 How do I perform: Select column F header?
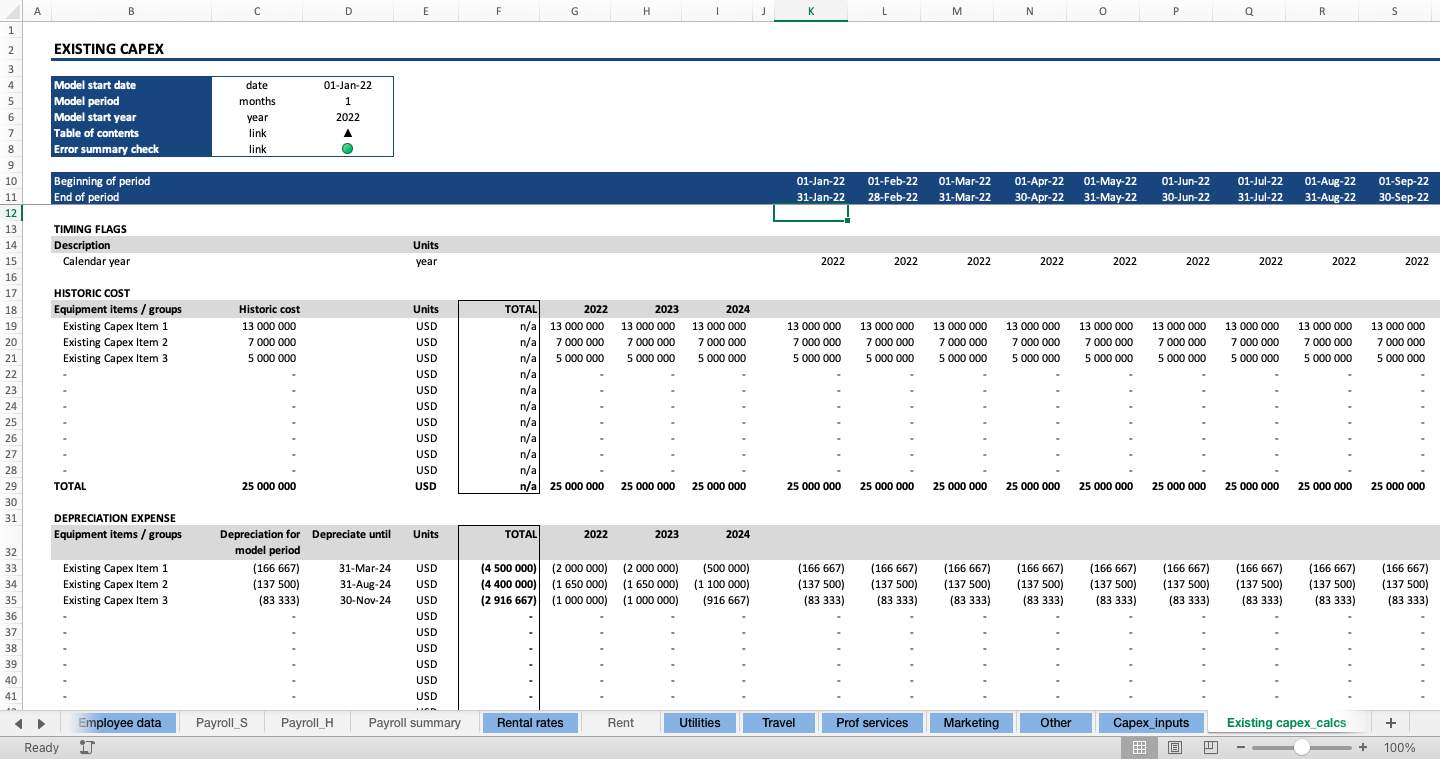(x=498, y=11)
